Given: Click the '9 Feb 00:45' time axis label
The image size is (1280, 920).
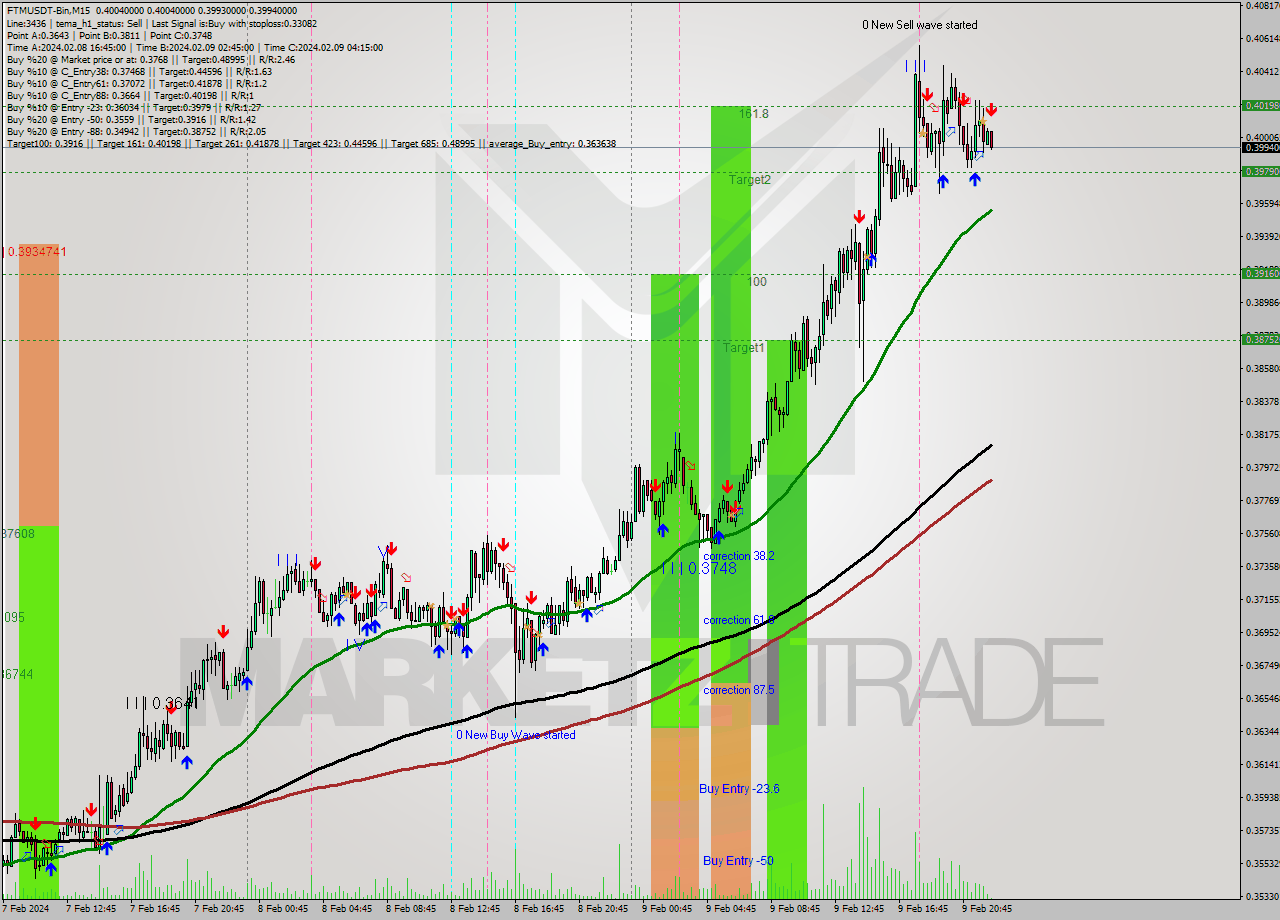Looking at the screenshot, I should (667, 909).
